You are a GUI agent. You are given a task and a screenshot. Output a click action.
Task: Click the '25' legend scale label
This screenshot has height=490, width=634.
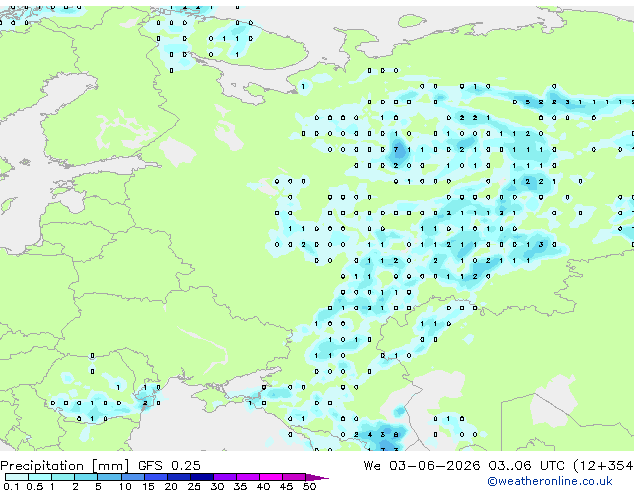click(194, 486)
